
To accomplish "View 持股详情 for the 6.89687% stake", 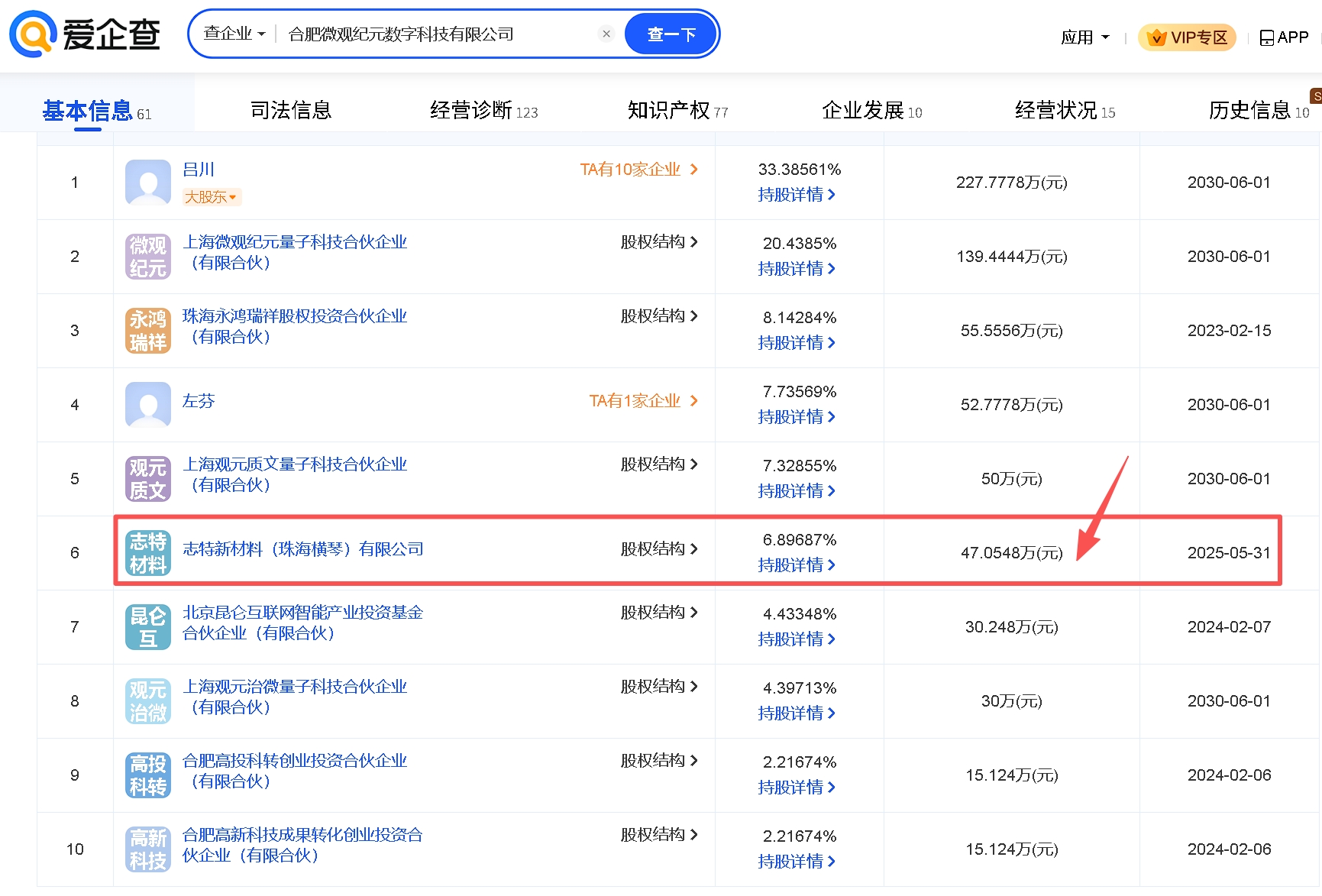I will pyautogui.click(x=797, y=565).
